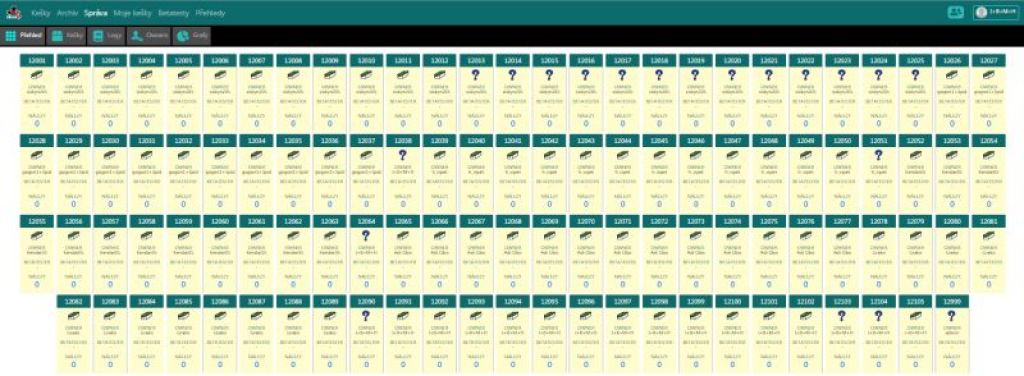This screenshot has height=376, width=1024.
Task: Open the Přehledy menu item
Action: [210, 13]
